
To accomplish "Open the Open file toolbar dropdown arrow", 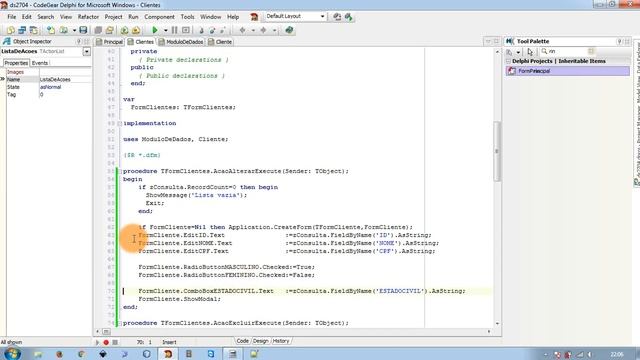I will [x=74, y=30].
